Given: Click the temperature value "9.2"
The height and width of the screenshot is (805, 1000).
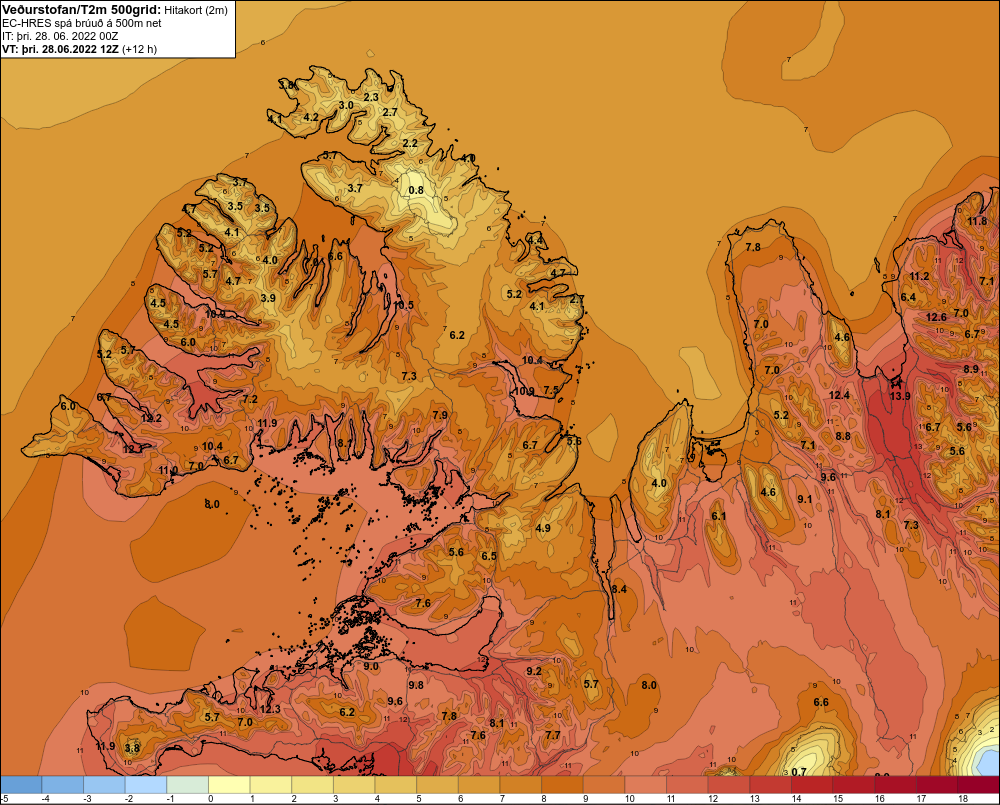Looking at the screenshot, I should [x=534, y=671].
